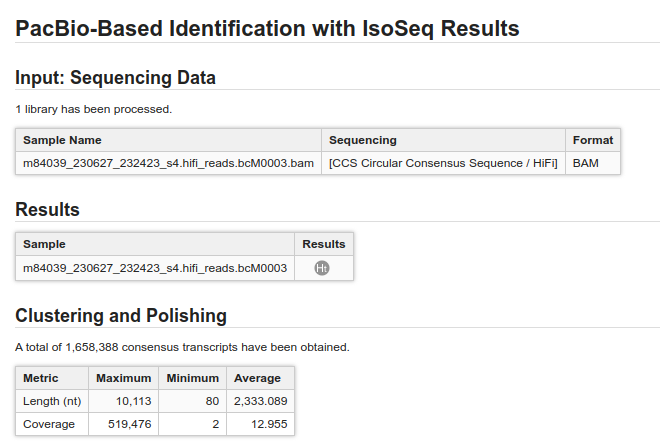Click the Results column header
Viewport: 660px width, 446px height.
323,244
